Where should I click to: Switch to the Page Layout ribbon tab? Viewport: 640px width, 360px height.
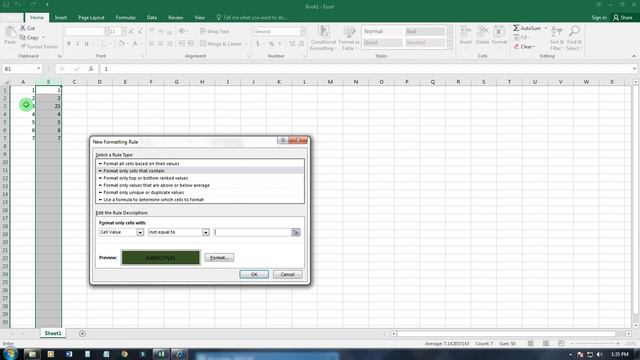(91, 18)
